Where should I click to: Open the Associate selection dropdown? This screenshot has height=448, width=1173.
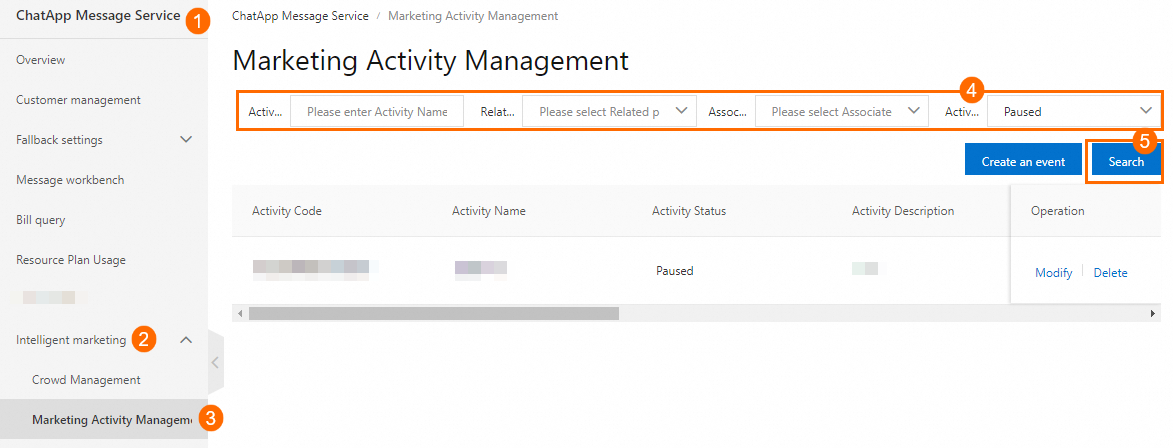[841, 112]
